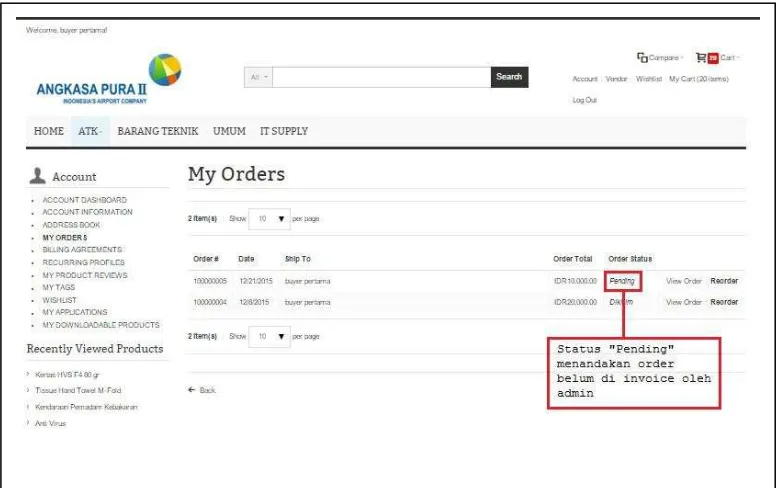Click date 12/21/2015
Viewport: 780px width, 488px height.
coord(256,282)
